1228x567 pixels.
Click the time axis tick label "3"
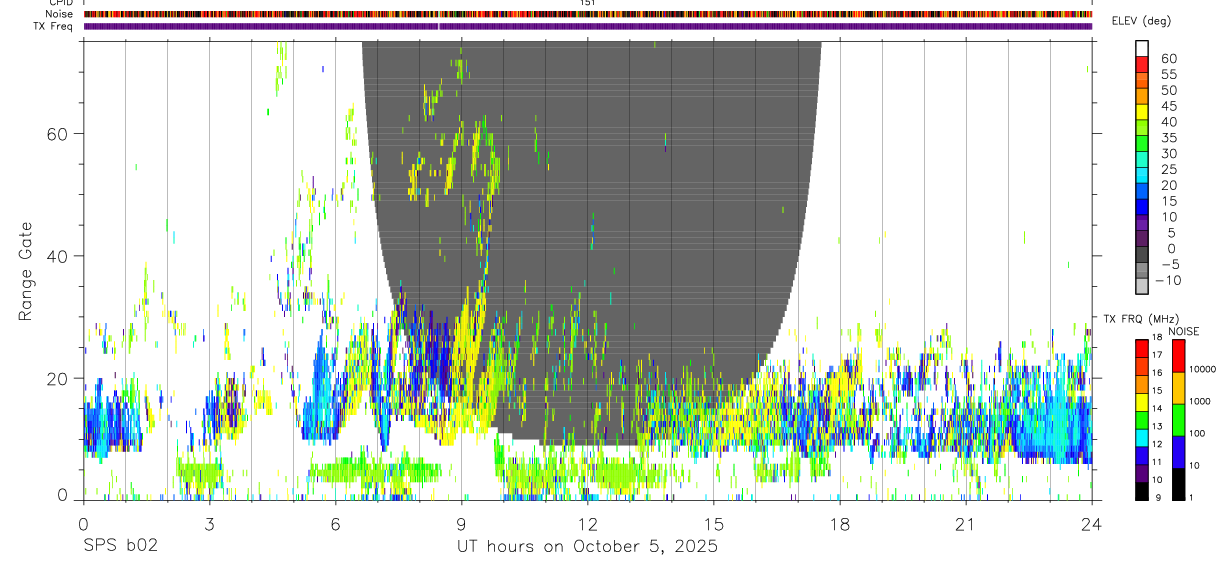[209, 524]
